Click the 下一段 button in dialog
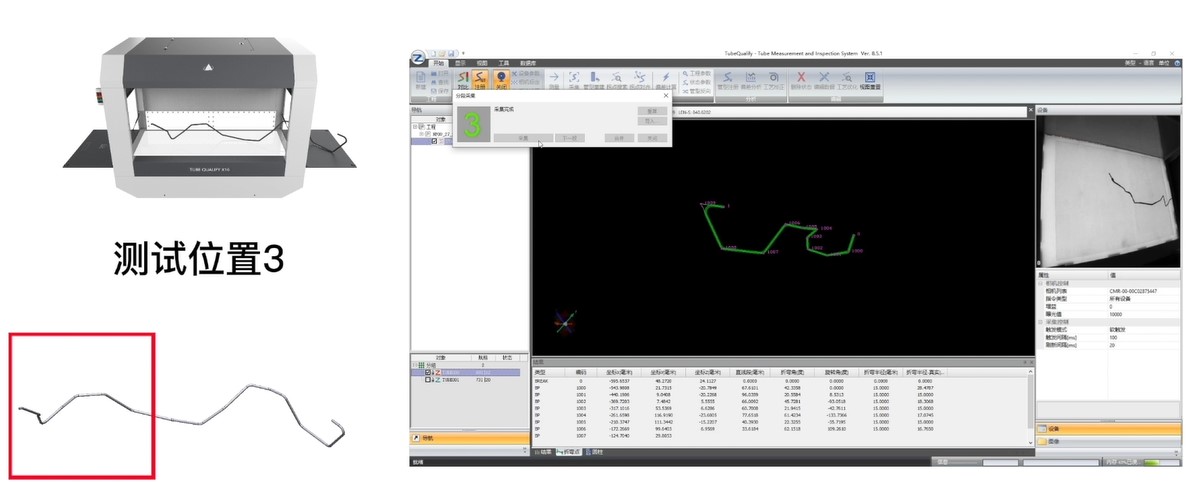 click(x=567, y=138)
